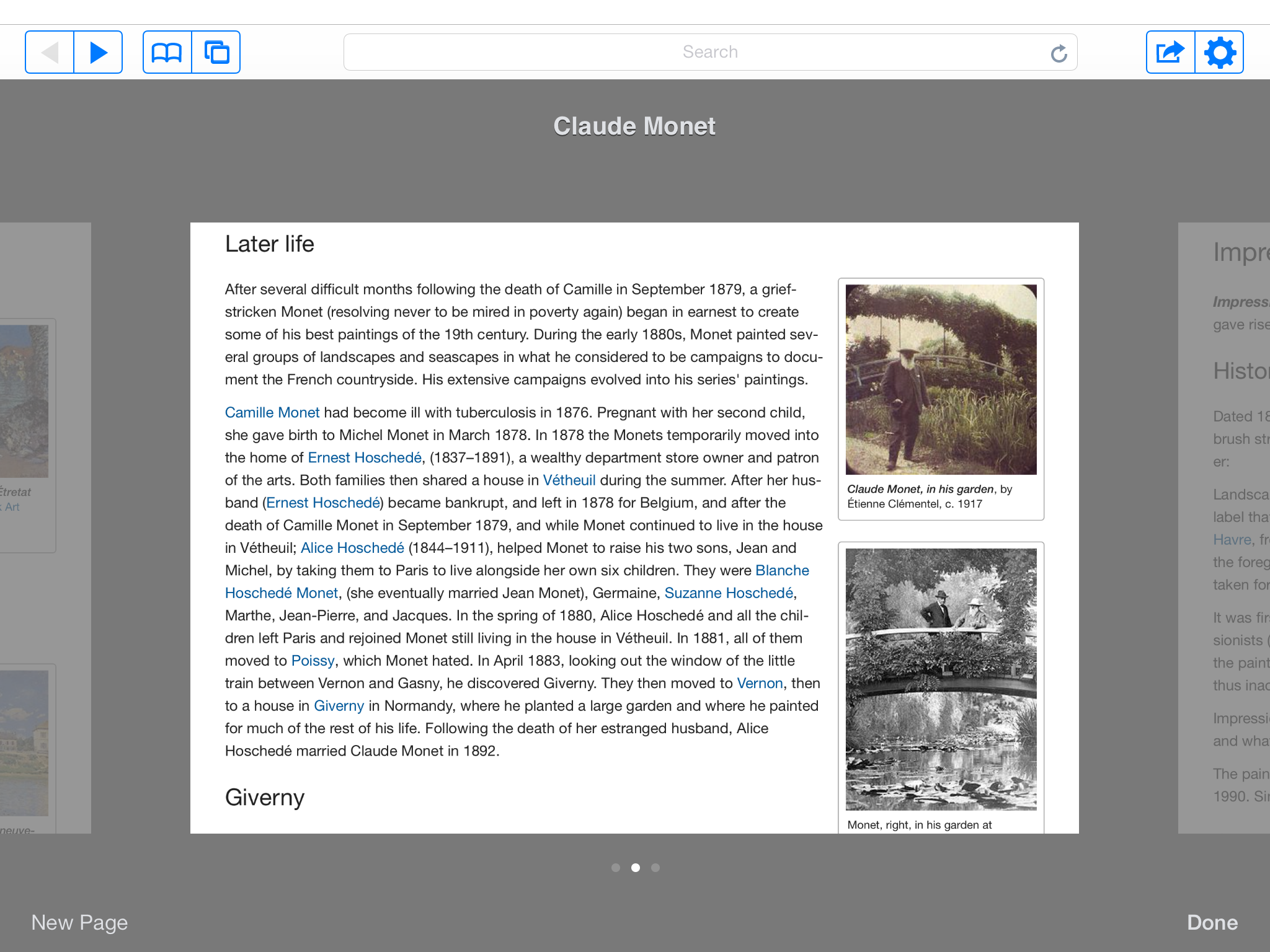Open the color photo of Monet in garden
1270x952 pixels.
coord(941,379)
